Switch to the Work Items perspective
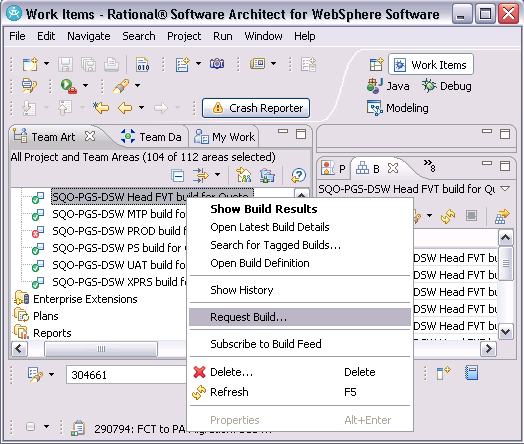This screenshot has height=444, width=524. tap(431, 64)
